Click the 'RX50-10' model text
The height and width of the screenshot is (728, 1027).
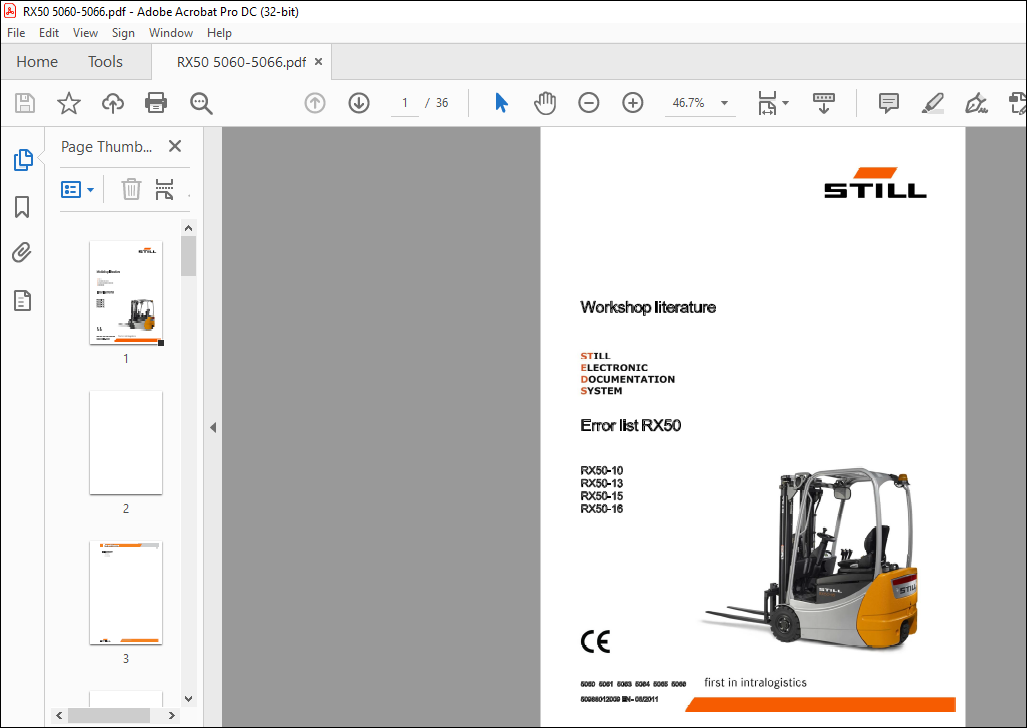coord(601,470)
